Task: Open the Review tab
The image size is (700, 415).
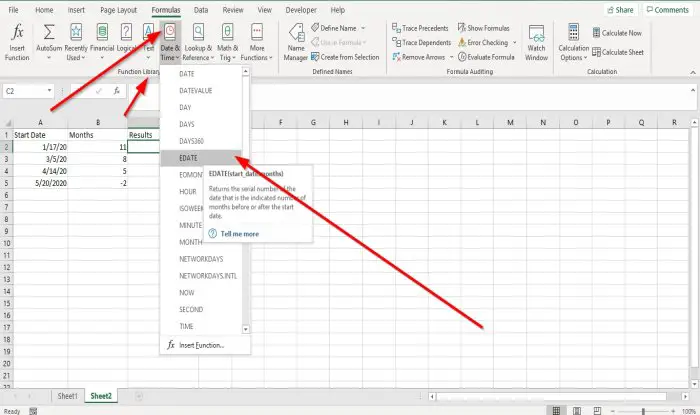Action: pos(233,10)
